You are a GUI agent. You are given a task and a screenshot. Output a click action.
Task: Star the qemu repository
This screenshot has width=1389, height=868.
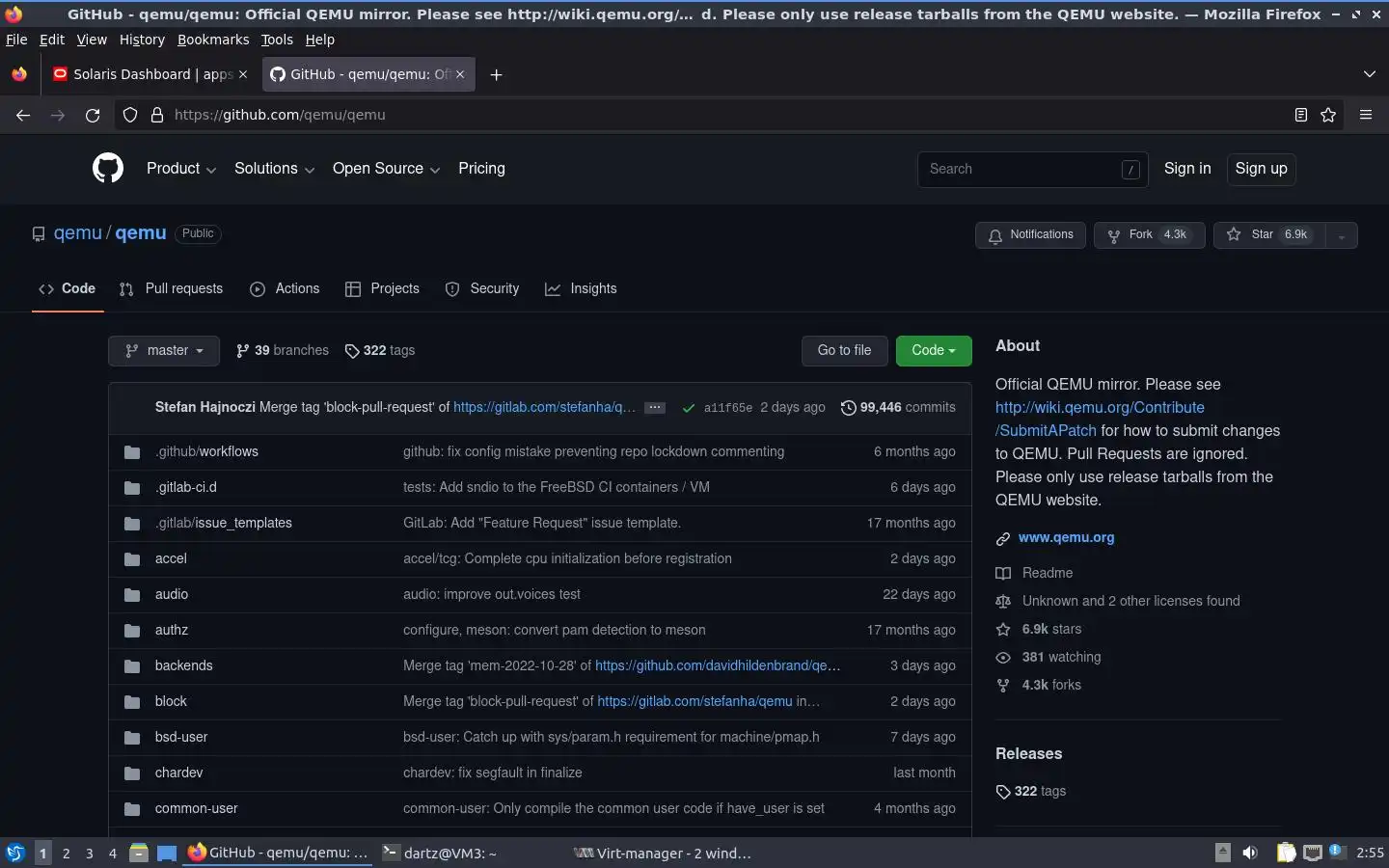click(x=1269, y=234)
